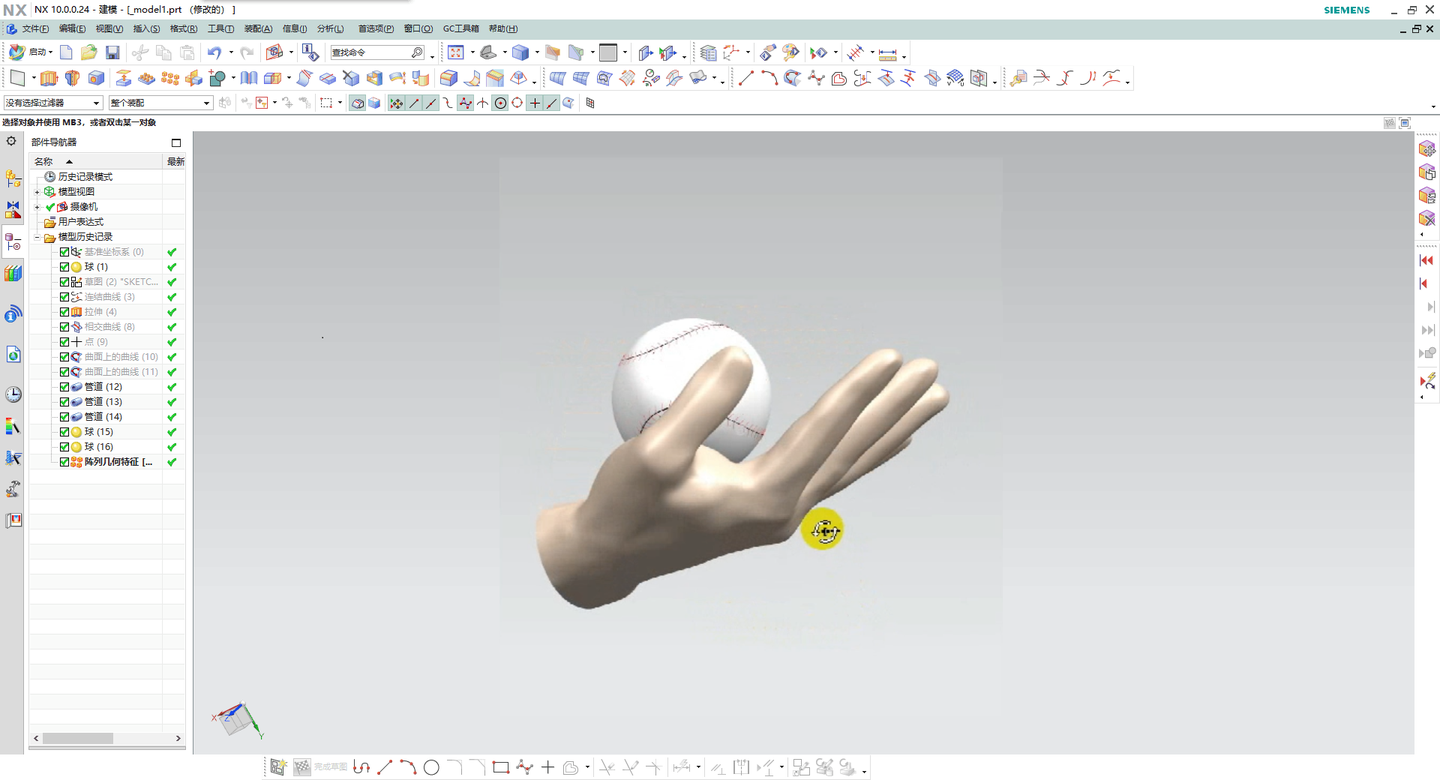Open the 整个装配 scope dropdown
Image resolution: width=1440 pixels, height=780 pixels.
tap(160, 103)
